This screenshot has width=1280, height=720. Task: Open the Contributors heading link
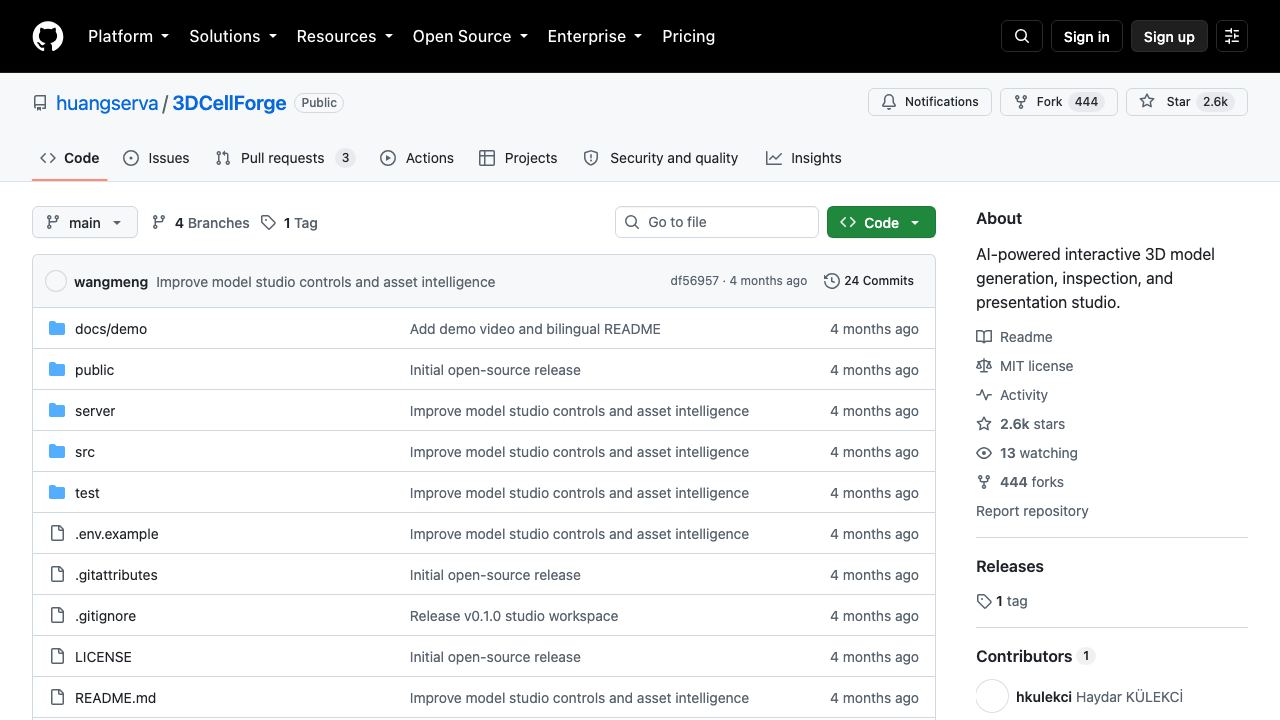point(1035,656)
